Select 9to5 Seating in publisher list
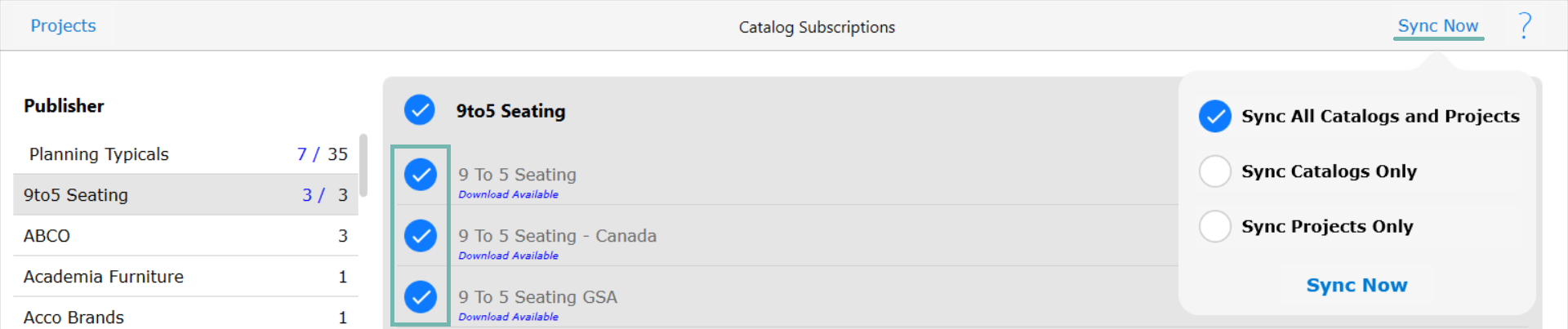1568x329 pixels. 185,195
